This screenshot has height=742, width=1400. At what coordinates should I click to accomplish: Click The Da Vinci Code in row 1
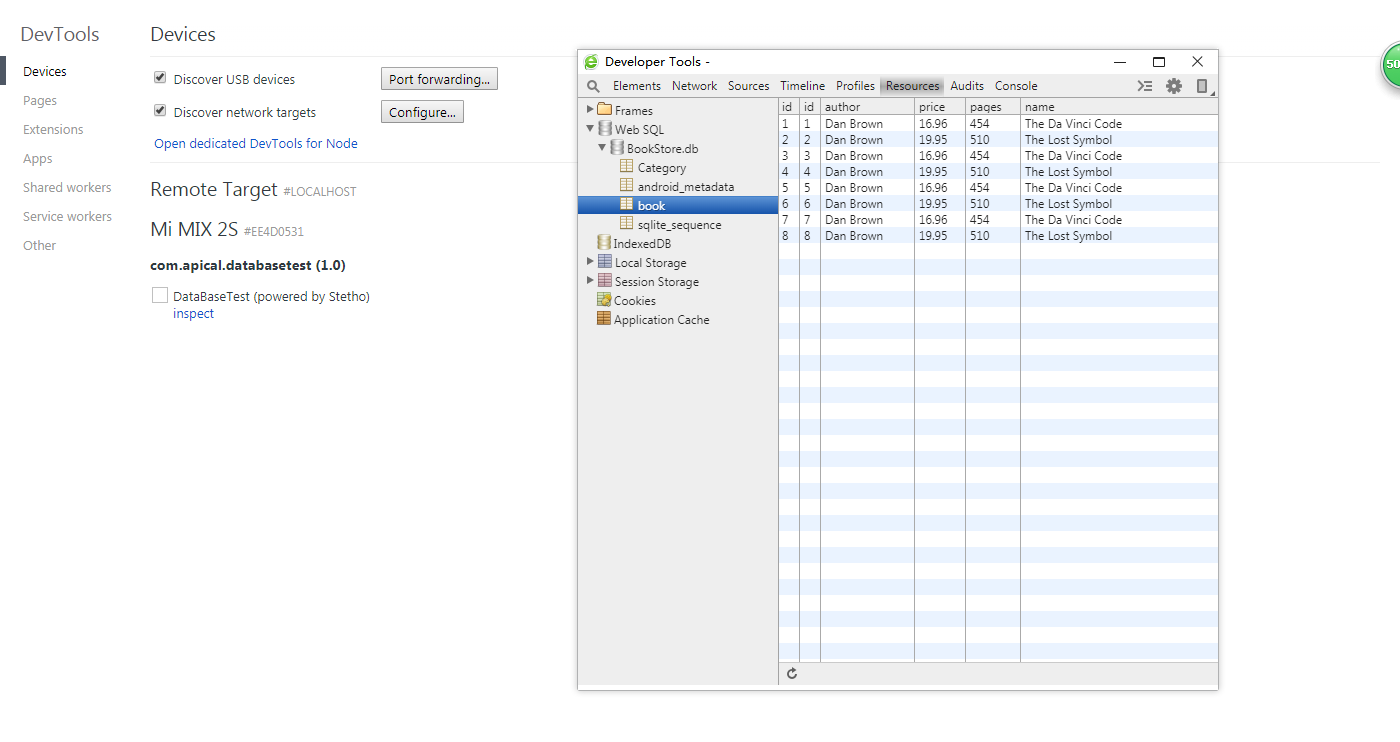click(x=1073, y=124)
